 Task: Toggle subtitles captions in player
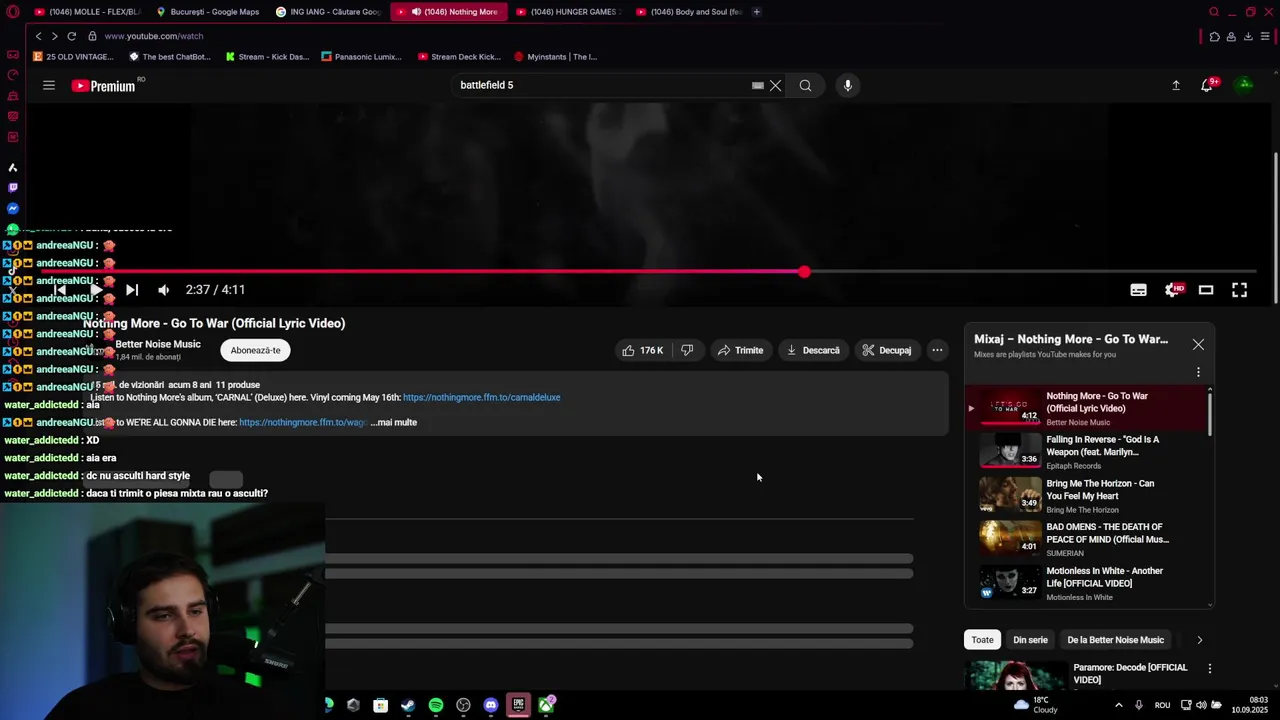[x=1138, y=290]
